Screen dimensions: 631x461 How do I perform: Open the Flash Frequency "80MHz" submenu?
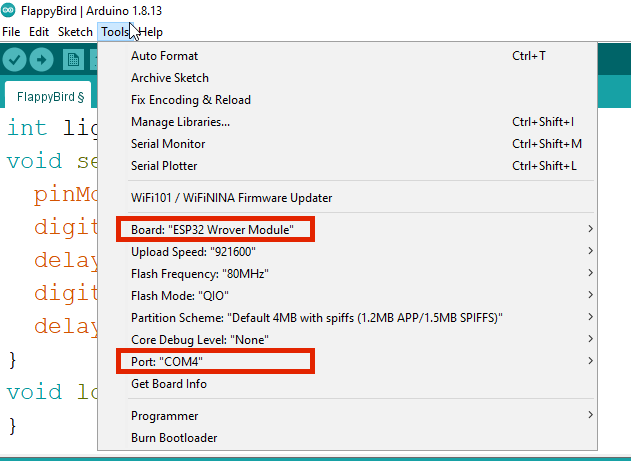[x=200, y=274]
